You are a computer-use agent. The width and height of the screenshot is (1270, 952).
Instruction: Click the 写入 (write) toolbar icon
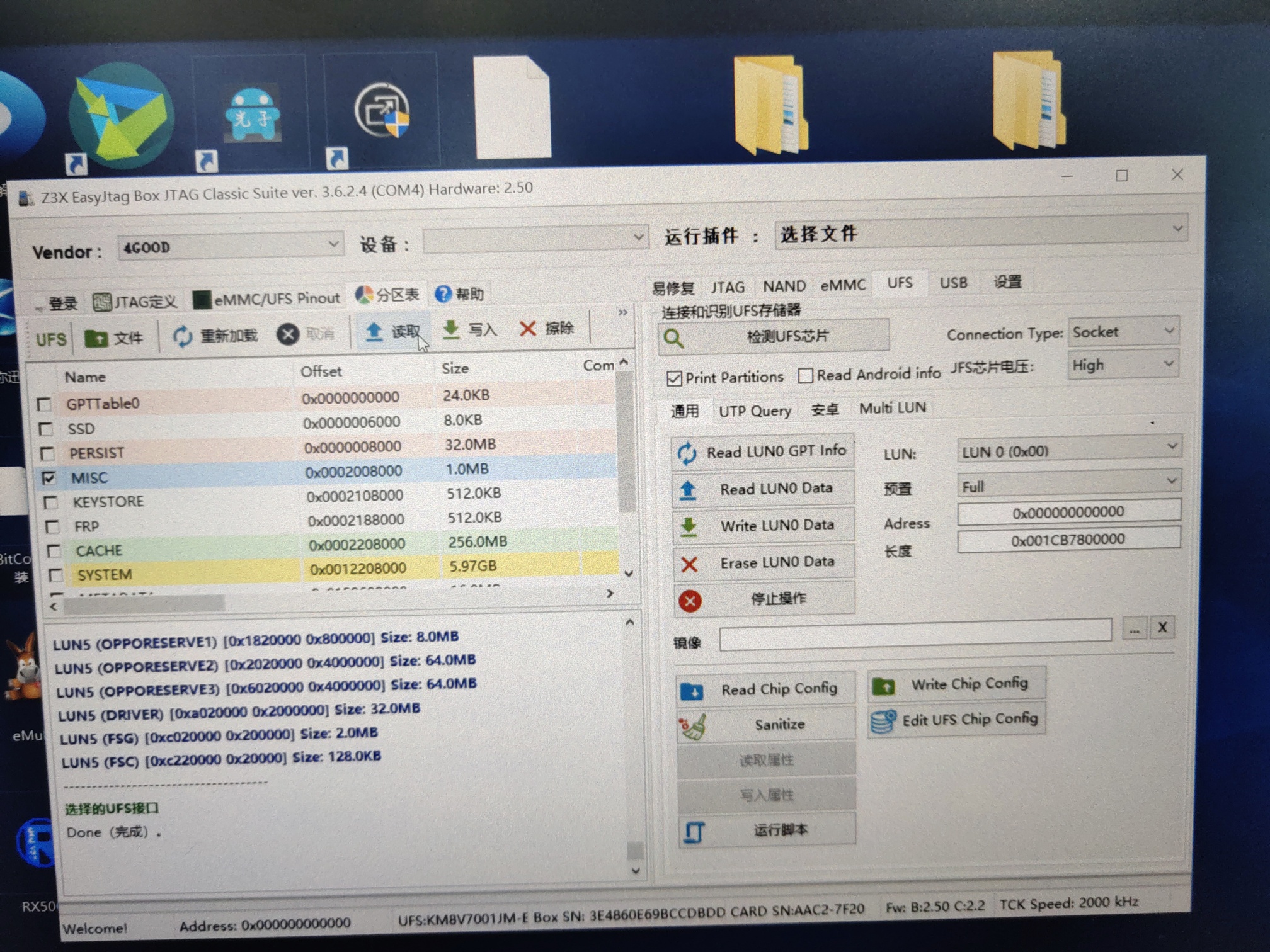click(451, 329)
